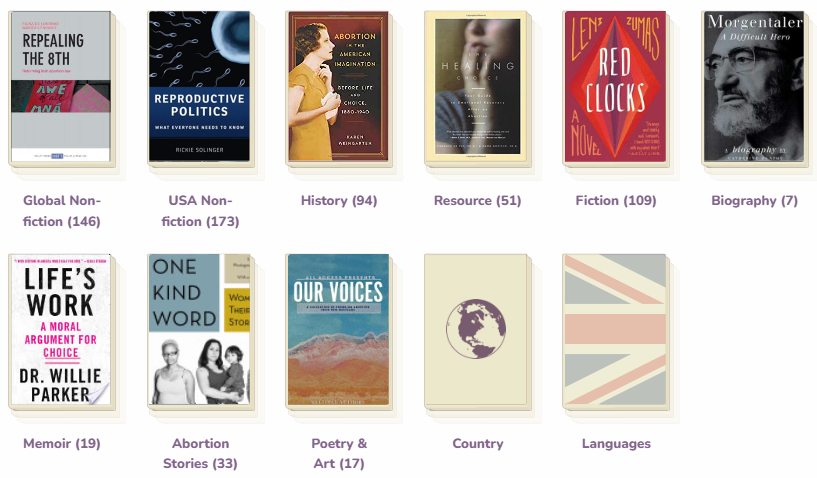Go to Poetry & Art (17) category

[339, 453]
